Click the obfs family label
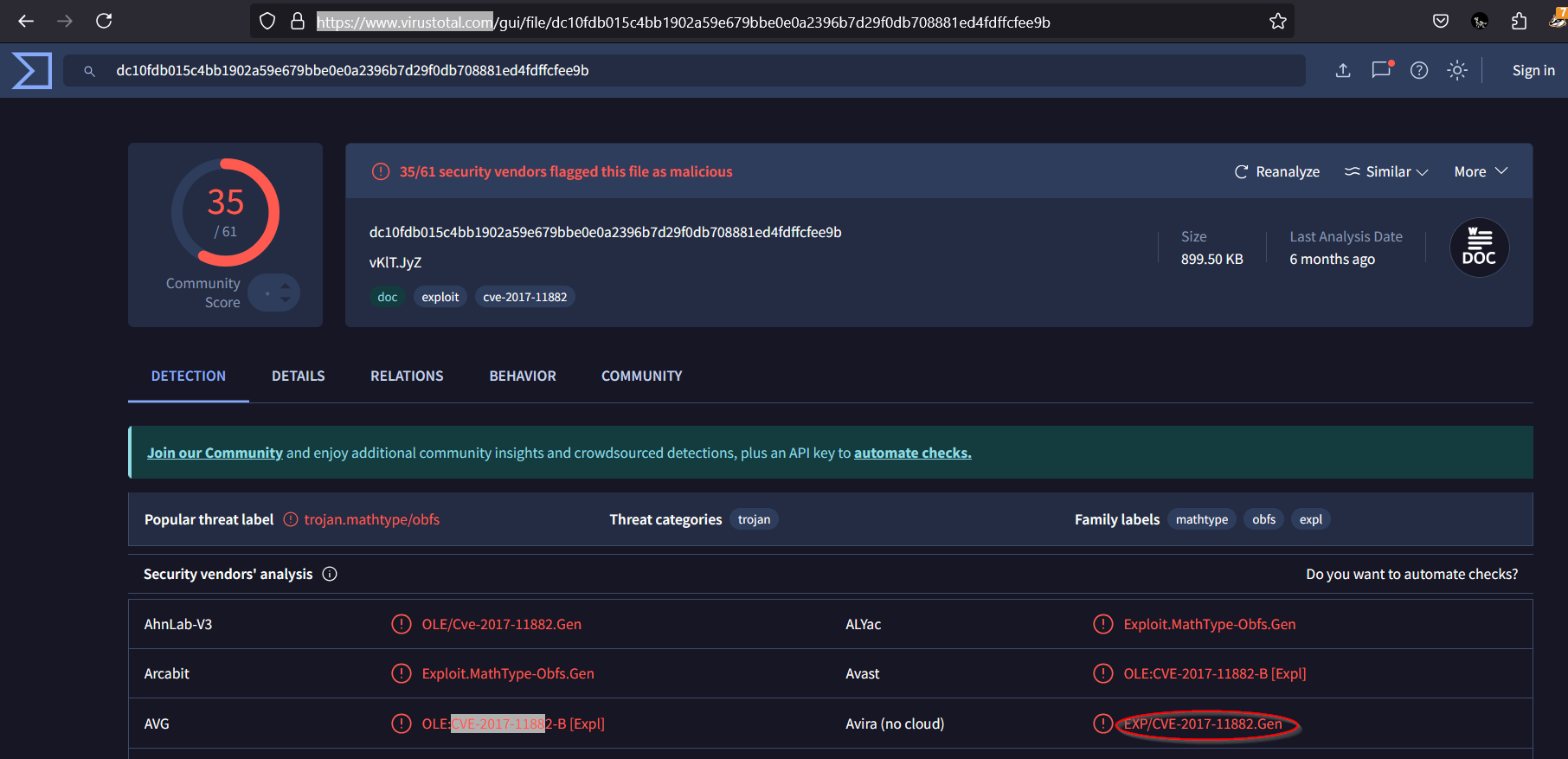This screenshot has height=759, width=1568. pyautogui.click(x=1263, y=519)
